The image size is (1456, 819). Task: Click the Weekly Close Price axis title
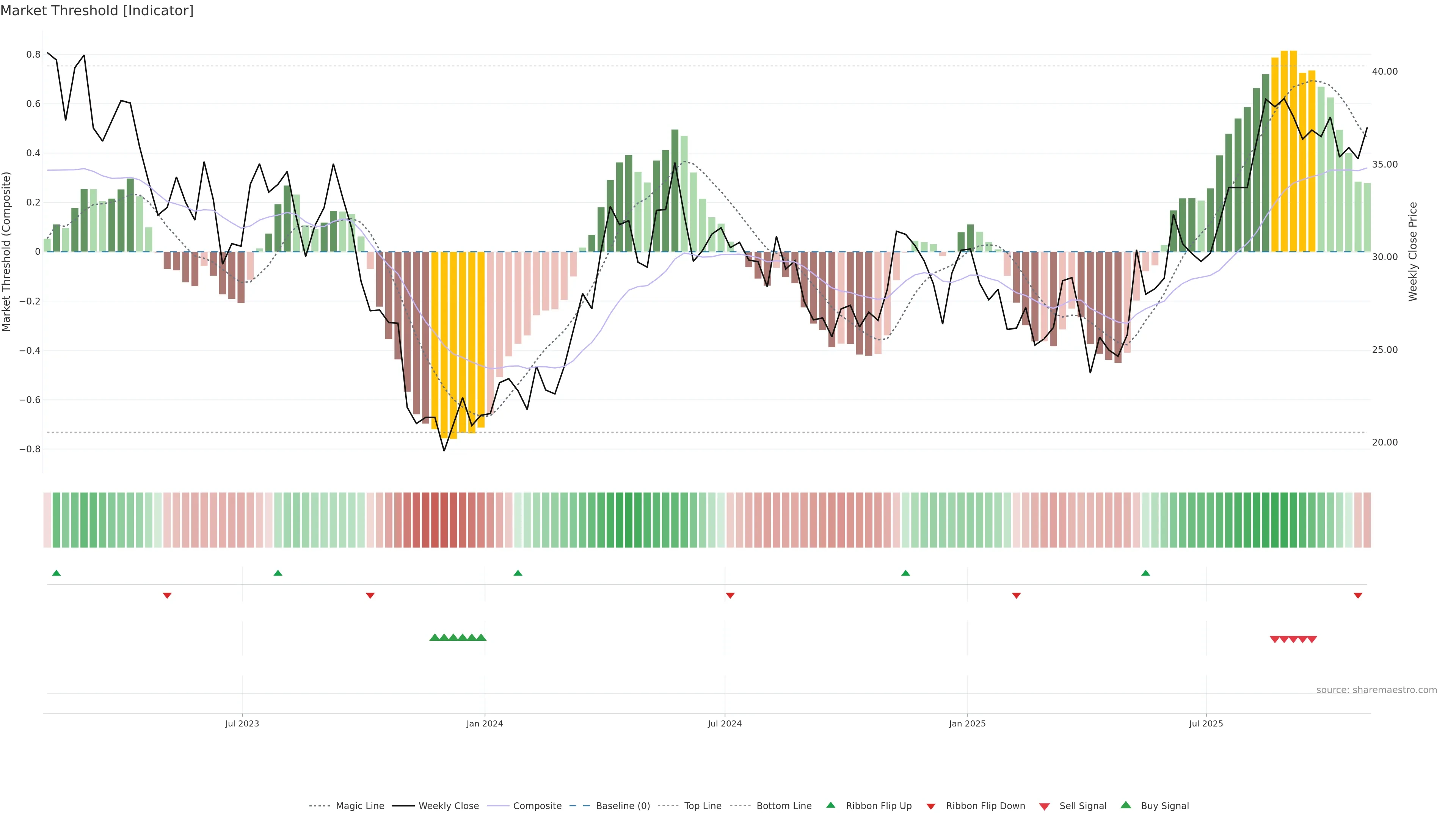(1413, 251)
